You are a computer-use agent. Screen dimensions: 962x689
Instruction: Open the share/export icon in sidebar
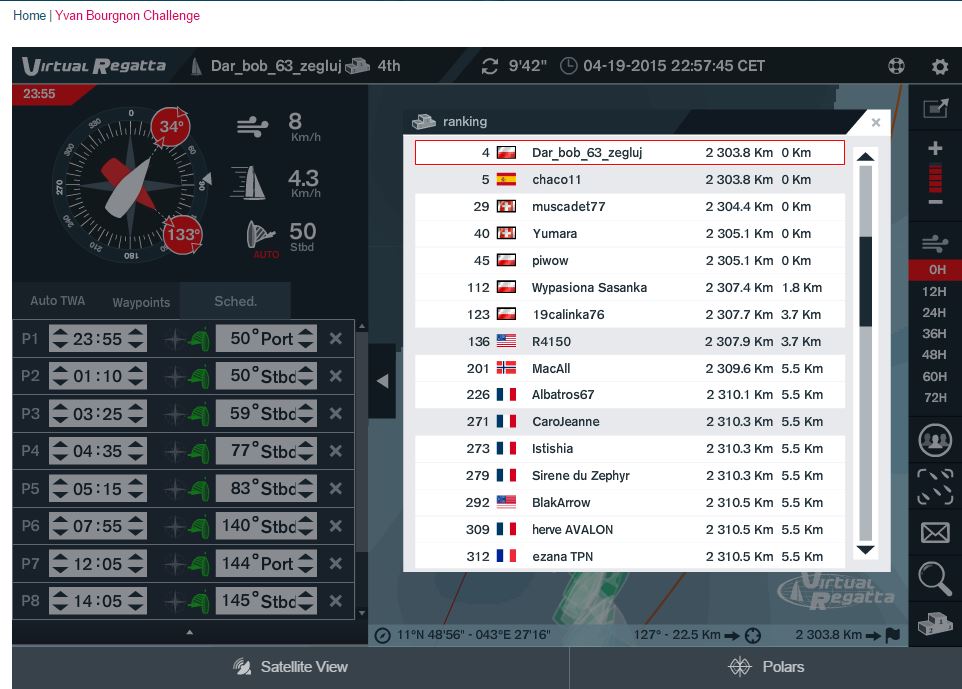tap(936, 109)
